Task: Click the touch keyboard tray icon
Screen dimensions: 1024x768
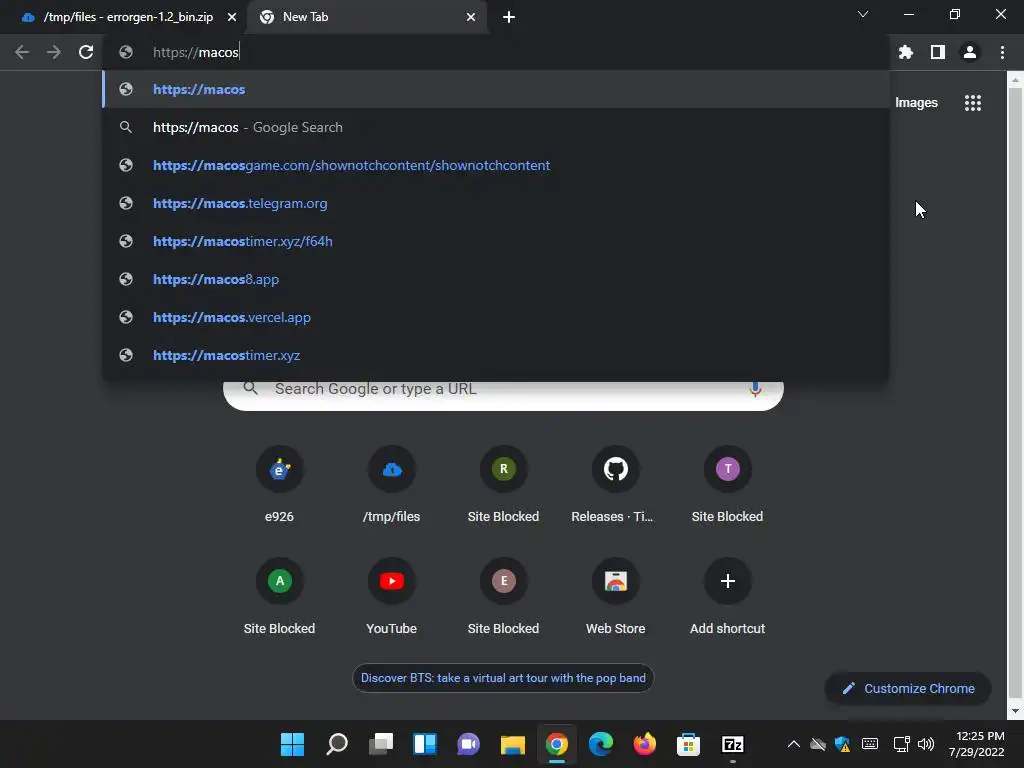Action: [x=870, y=744]
